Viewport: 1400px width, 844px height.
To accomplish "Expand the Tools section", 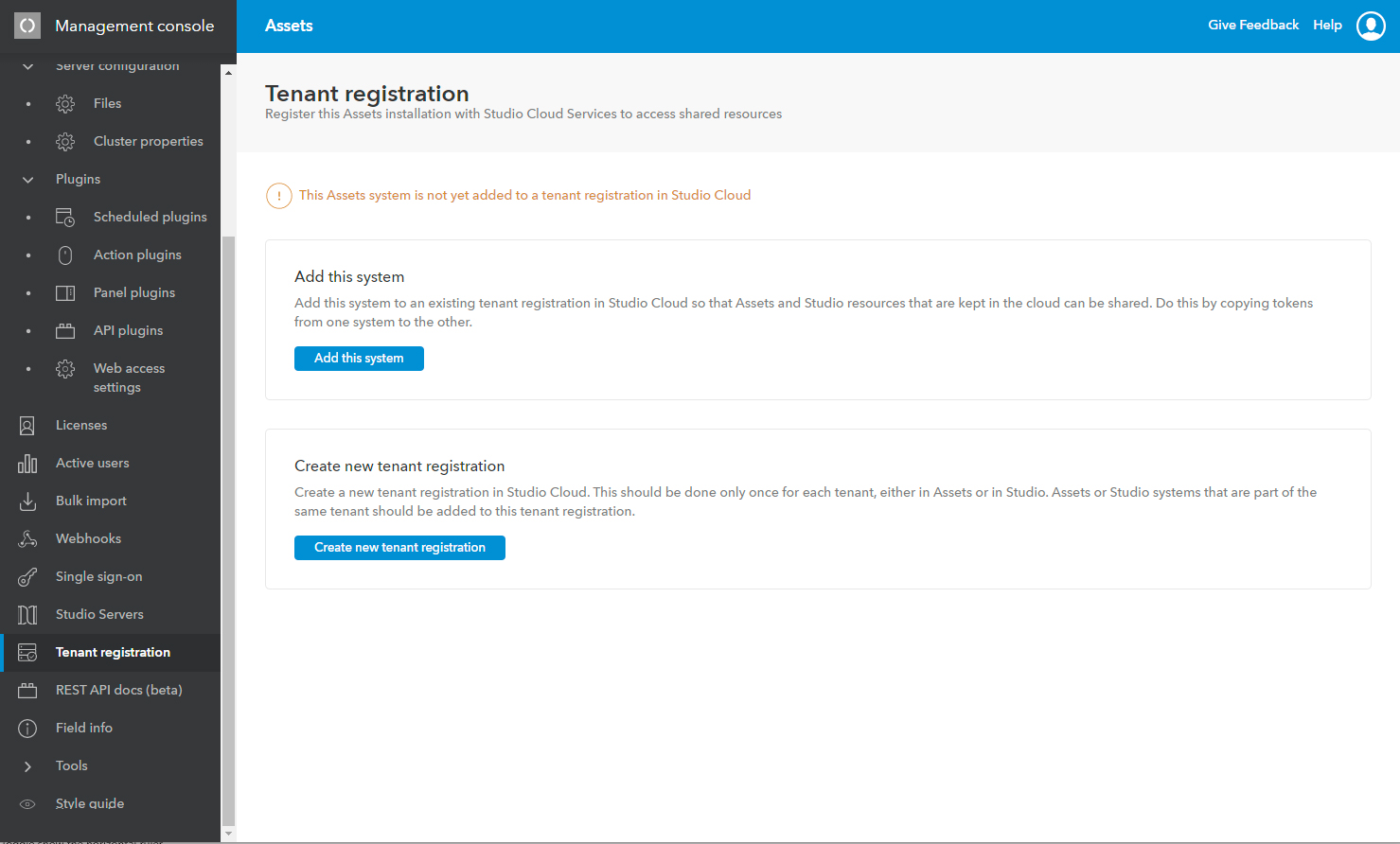I will [x=28, y=765].
